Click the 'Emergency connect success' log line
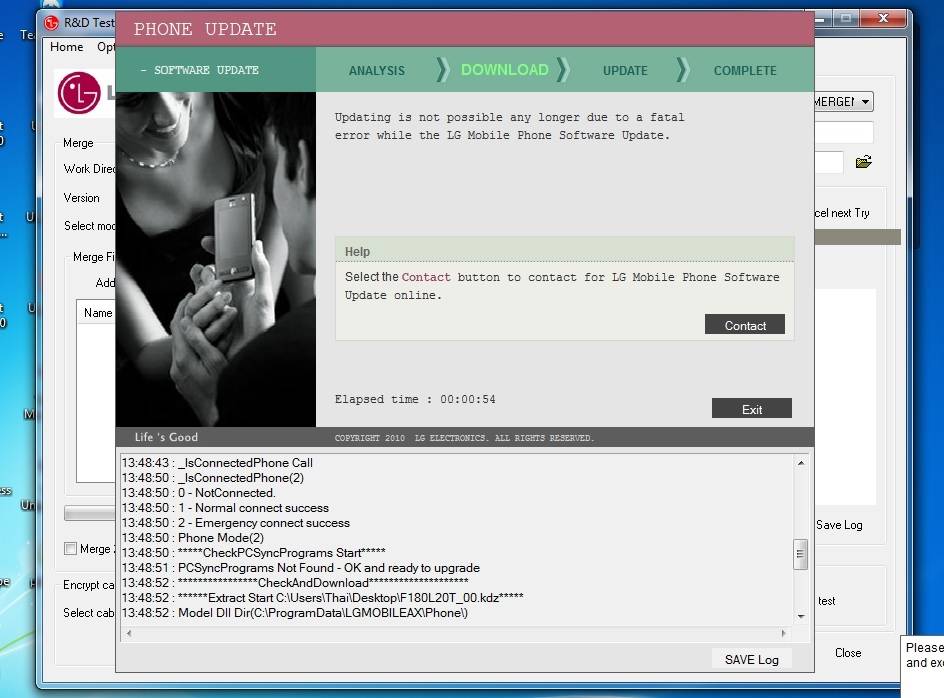The width and height of the screenshot is (944, 698). click(x=236, y=523)
